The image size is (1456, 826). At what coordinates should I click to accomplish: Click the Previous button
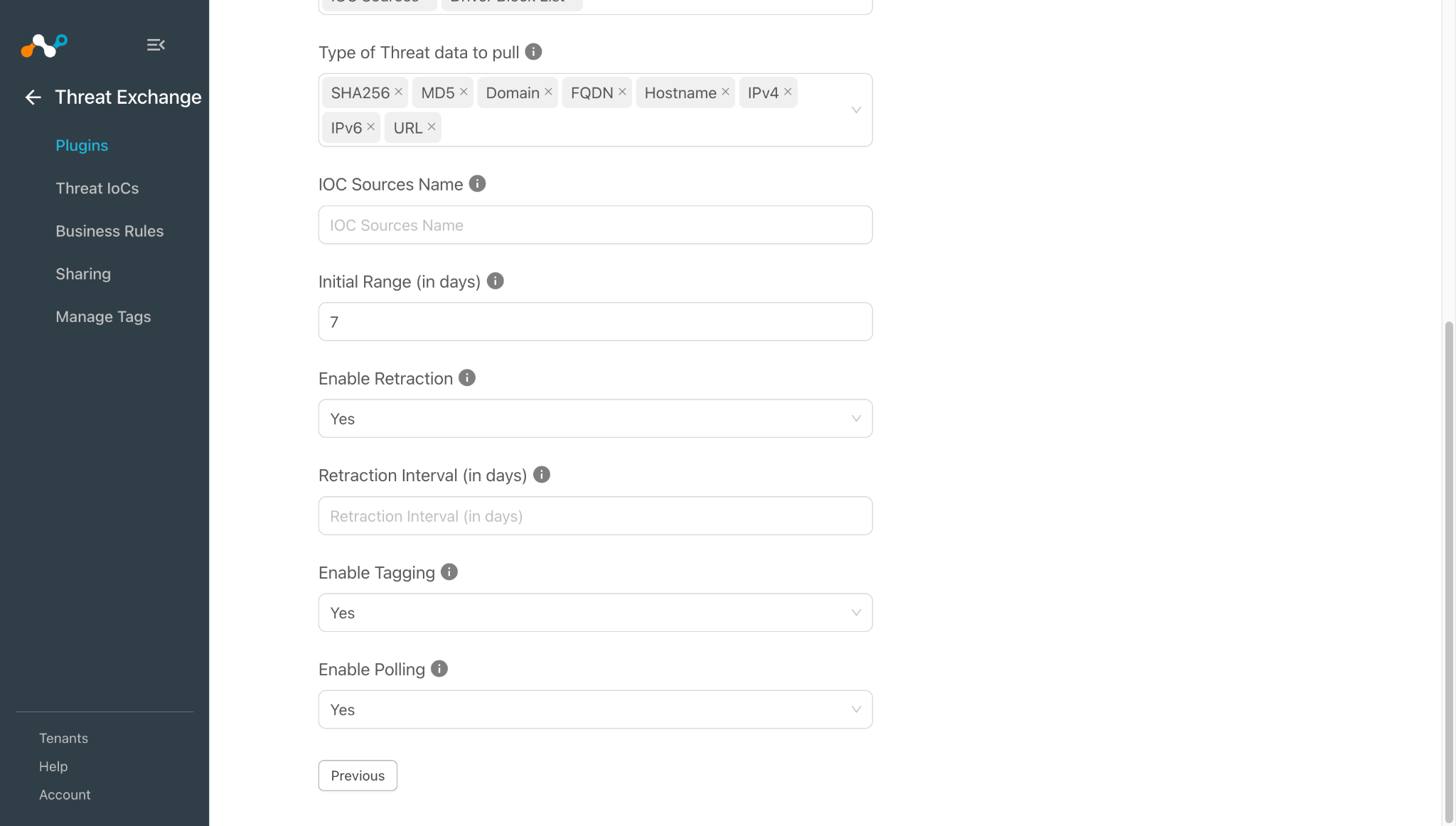tap(358, 776)
